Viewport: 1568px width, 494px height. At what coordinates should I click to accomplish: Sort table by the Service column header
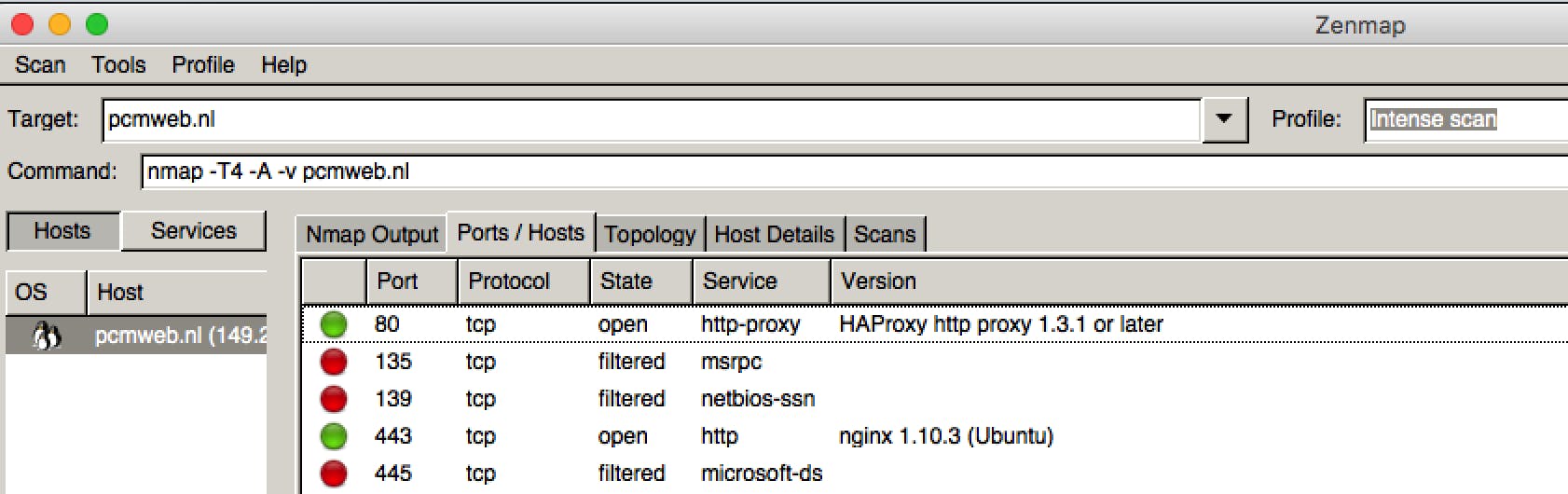tap(762, 281)
